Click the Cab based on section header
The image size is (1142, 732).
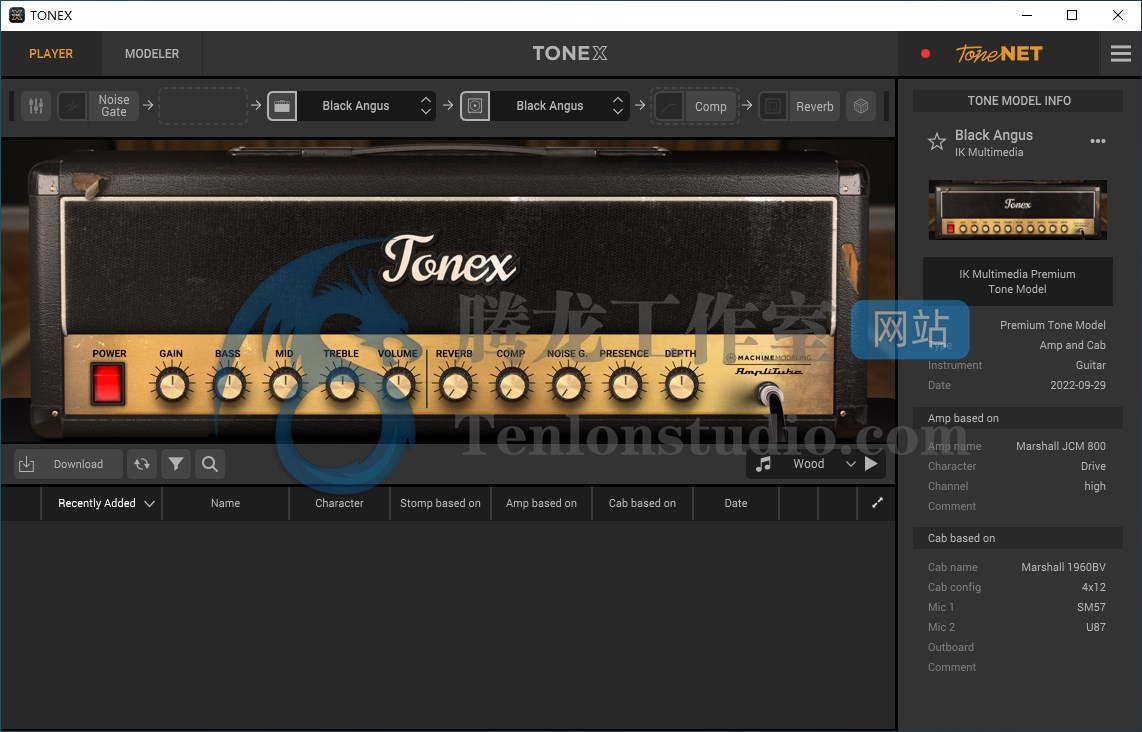coord(1017,538)
